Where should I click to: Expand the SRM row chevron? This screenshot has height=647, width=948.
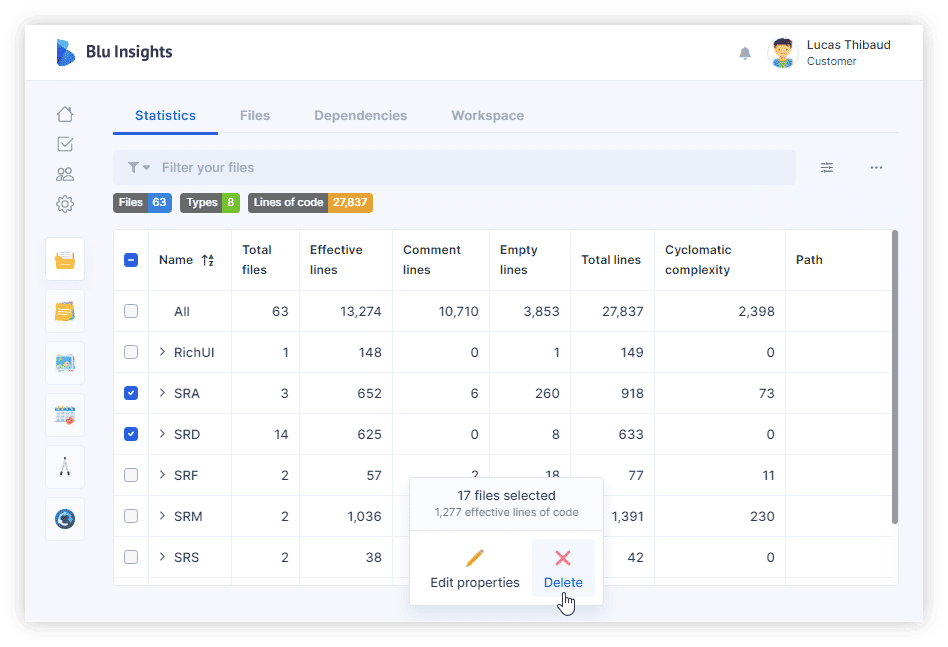[x=162, y=516]
